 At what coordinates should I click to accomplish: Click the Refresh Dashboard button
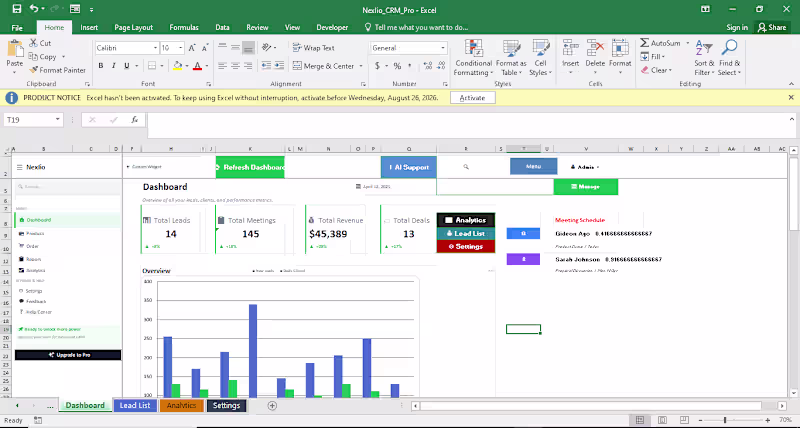(x=250, y=167)
